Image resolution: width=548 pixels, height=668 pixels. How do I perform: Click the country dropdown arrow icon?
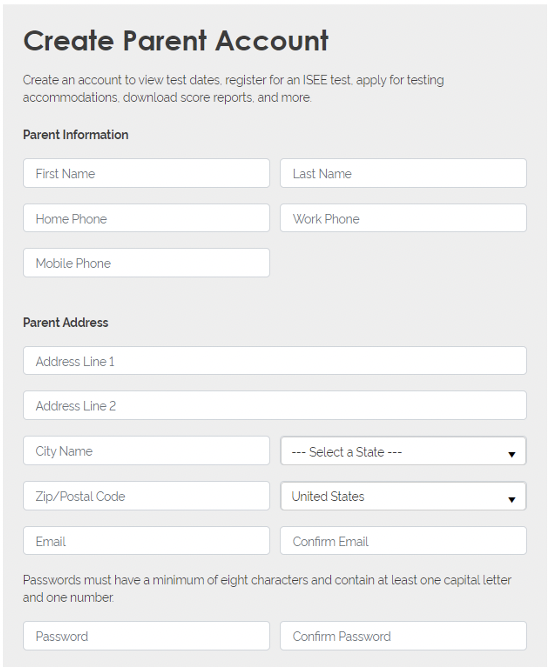[x=512, y=499]
